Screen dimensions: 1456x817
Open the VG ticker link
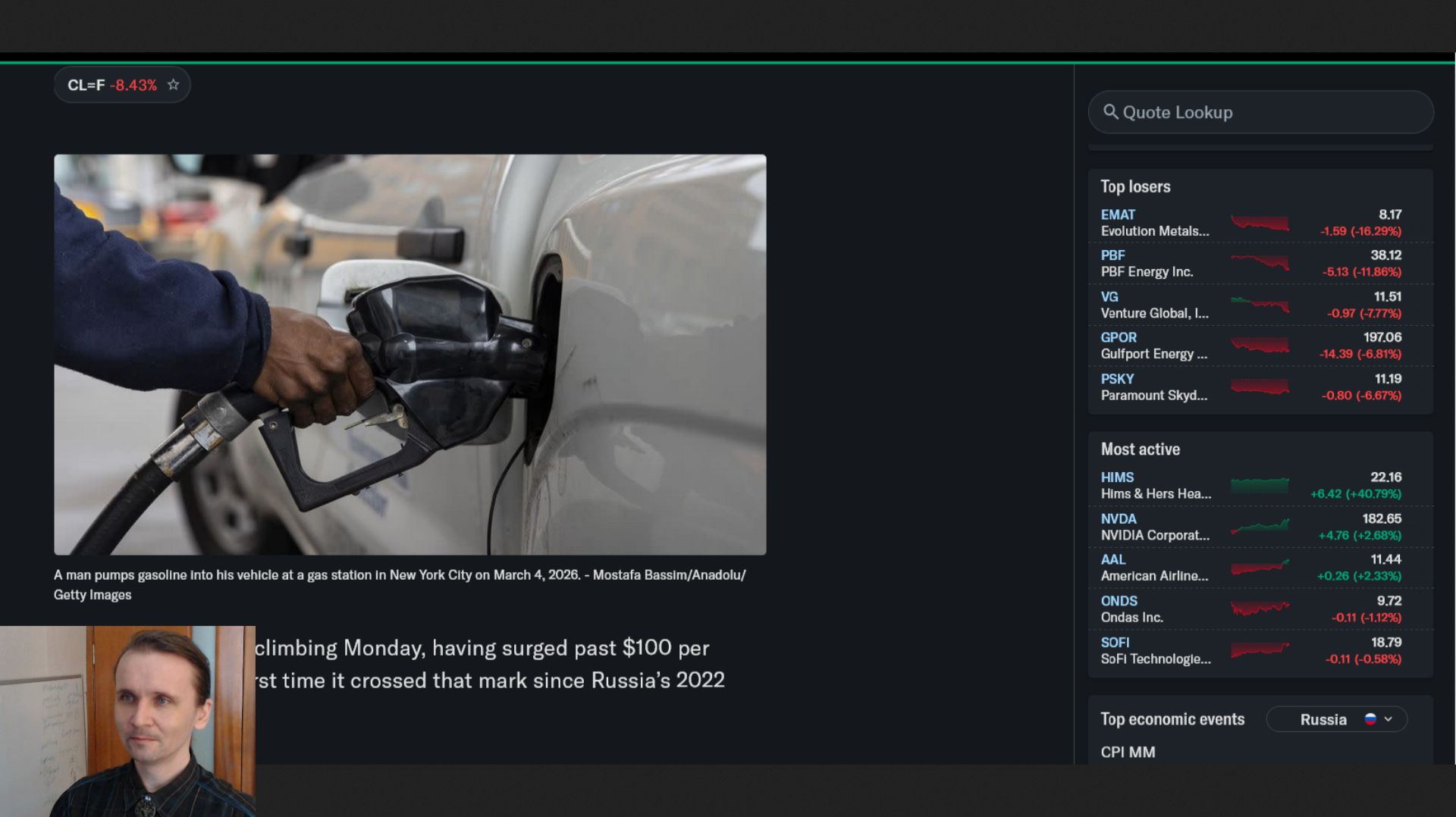(x=1109, y=296)
